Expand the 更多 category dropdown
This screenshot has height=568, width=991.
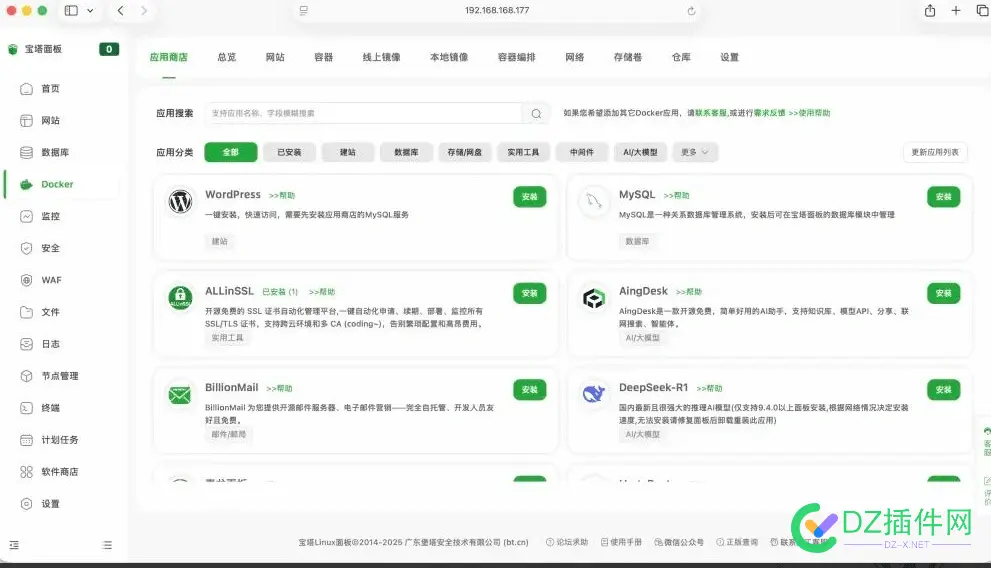695,152
